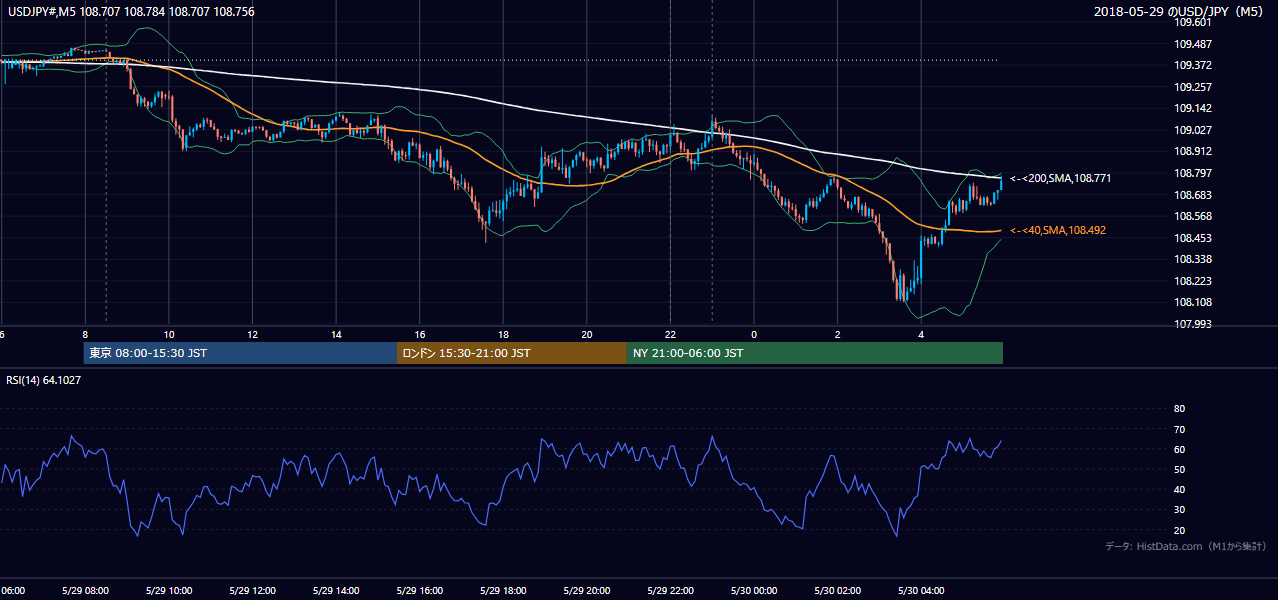The height and width of the screenshot is (600, 1278).
Task: Click the 108.453 price axis label
Action: (1192, 238)
